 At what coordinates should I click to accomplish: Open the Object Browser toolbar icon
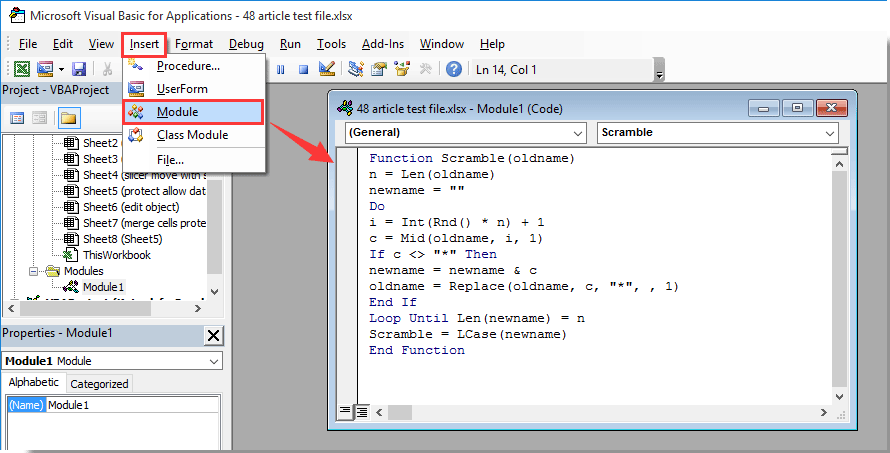click(x=402, y=69)
